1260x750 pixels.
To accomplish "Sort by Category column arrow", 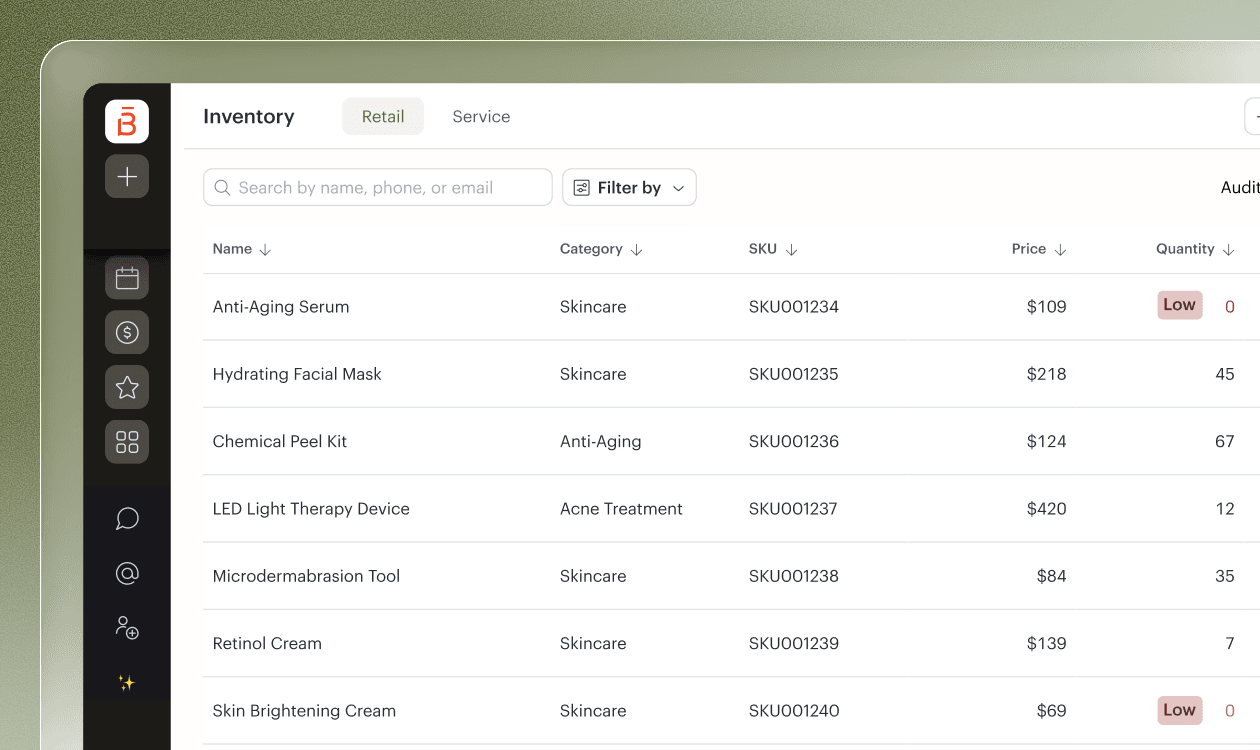I will 637,250.
